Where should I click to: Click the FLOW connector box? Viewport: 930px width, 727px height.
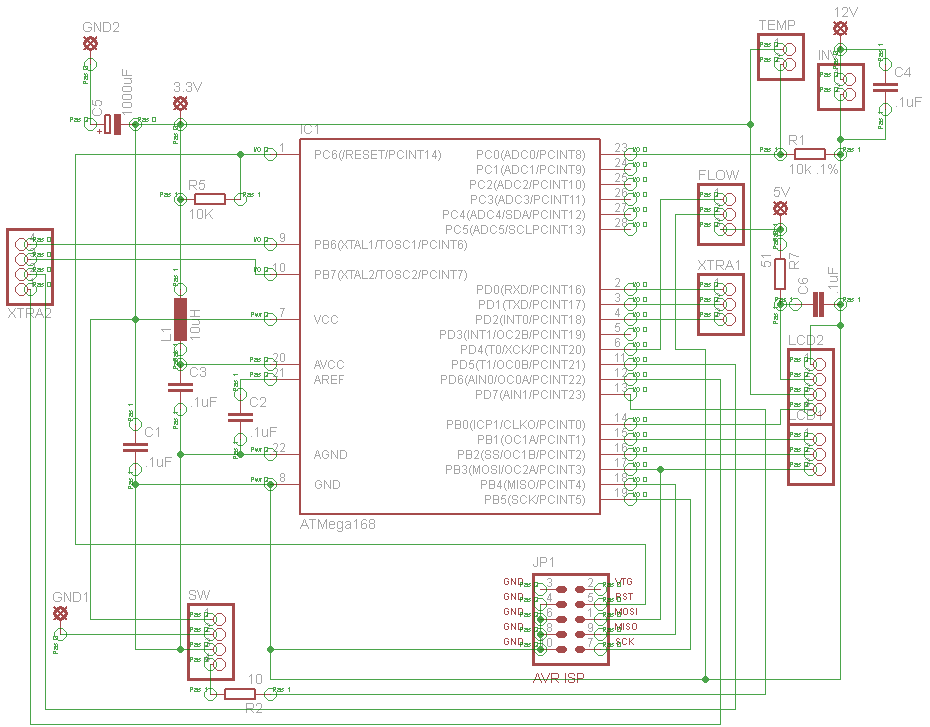[721, 214]
